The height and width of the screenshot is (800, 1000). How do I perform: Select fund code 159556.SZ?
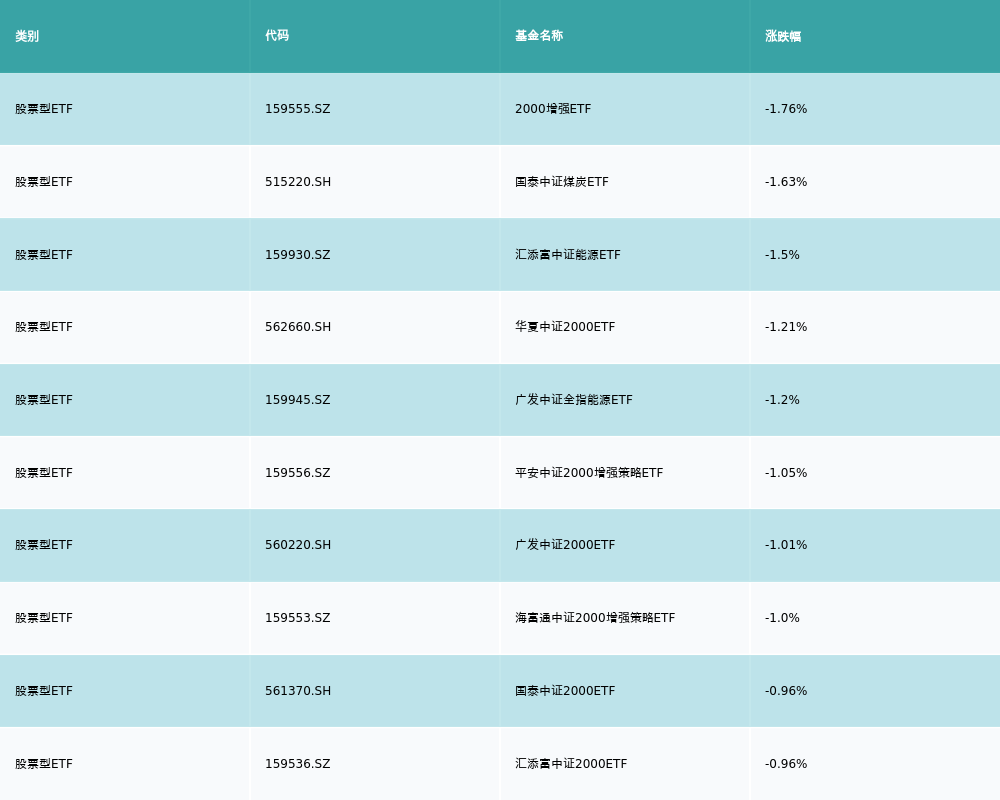coord(298,473)
